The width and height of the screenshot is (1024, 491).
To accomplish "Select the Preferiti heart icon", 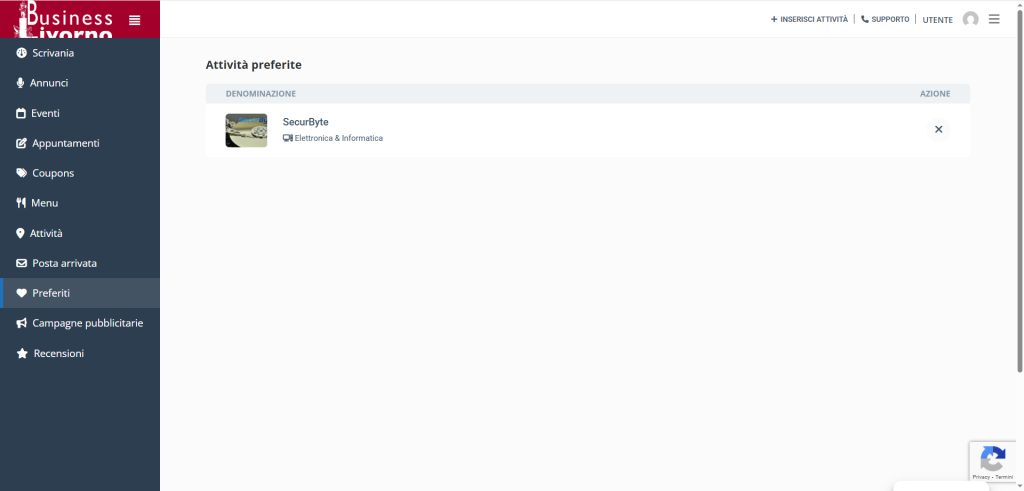I will click(21, 293).
